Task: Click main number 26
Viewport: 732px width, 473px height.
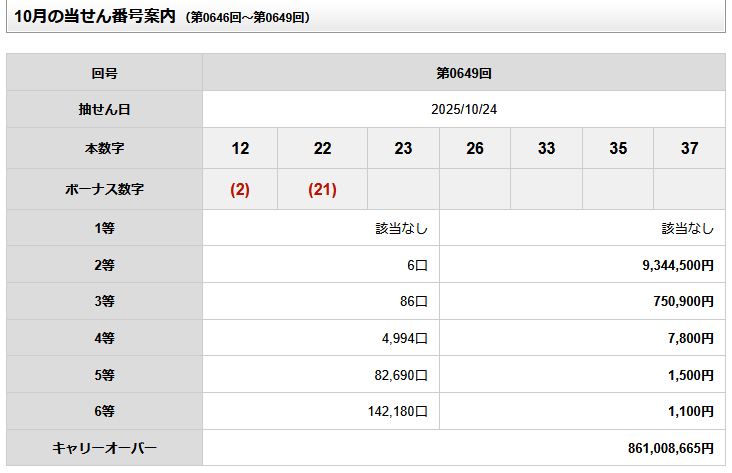Action: click(x=475, y=148)
